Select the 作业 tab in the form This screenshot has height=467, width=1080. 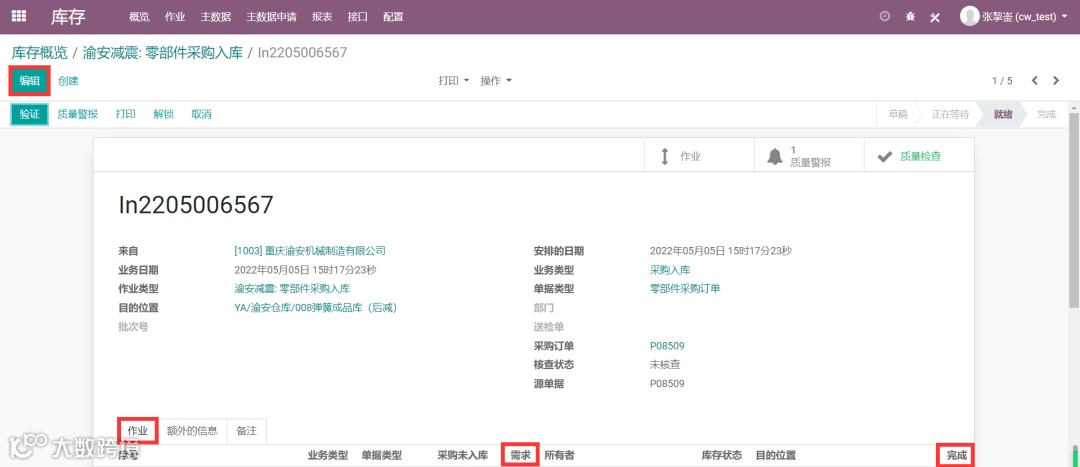138,431
